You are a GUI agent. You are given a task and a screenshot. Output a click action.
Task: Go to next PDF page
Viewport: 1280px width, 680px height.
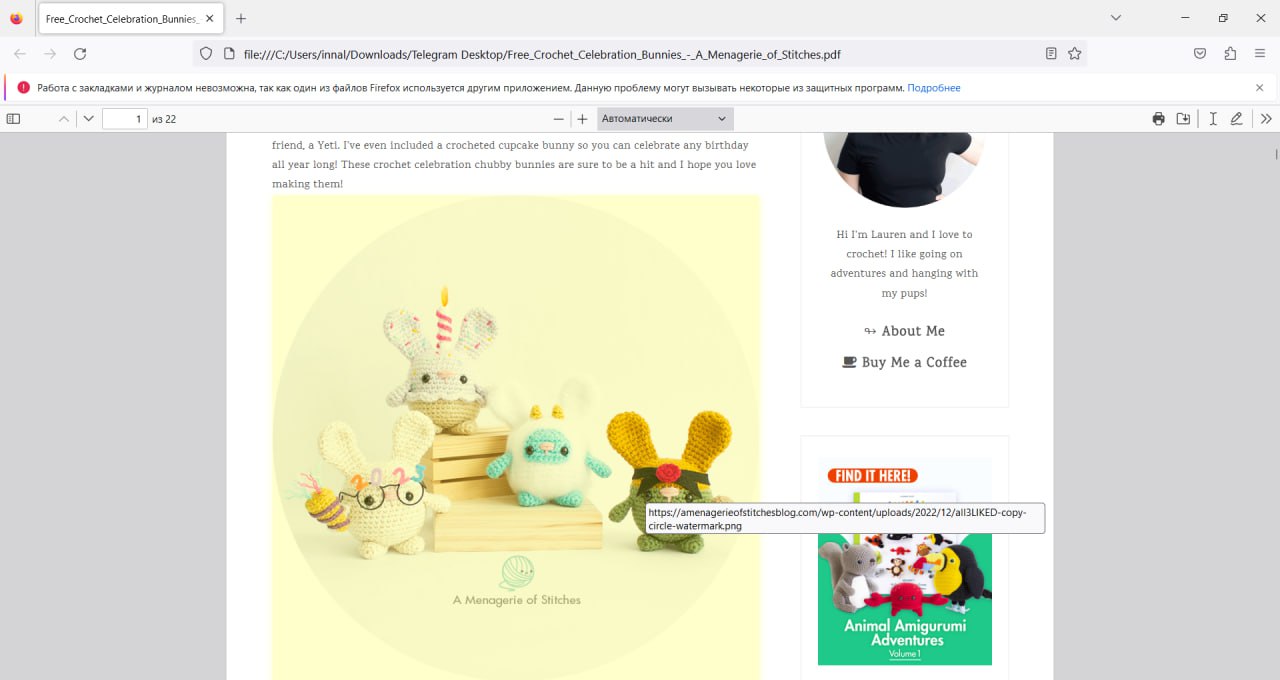point(89,119)
